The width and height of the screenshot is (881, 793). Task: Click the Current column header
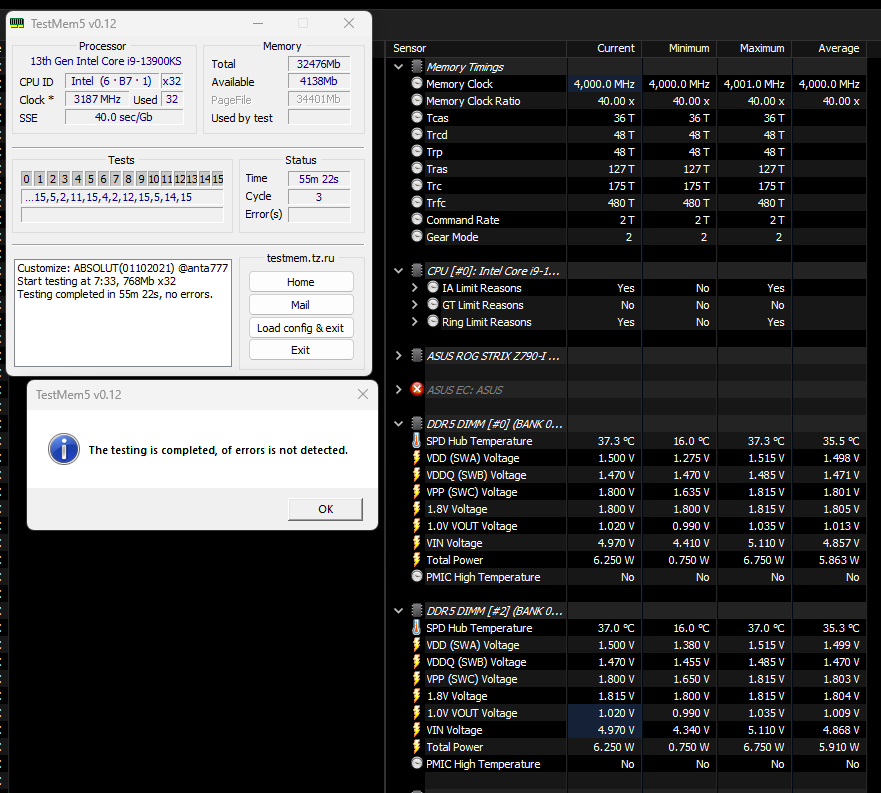pos(604,48)
